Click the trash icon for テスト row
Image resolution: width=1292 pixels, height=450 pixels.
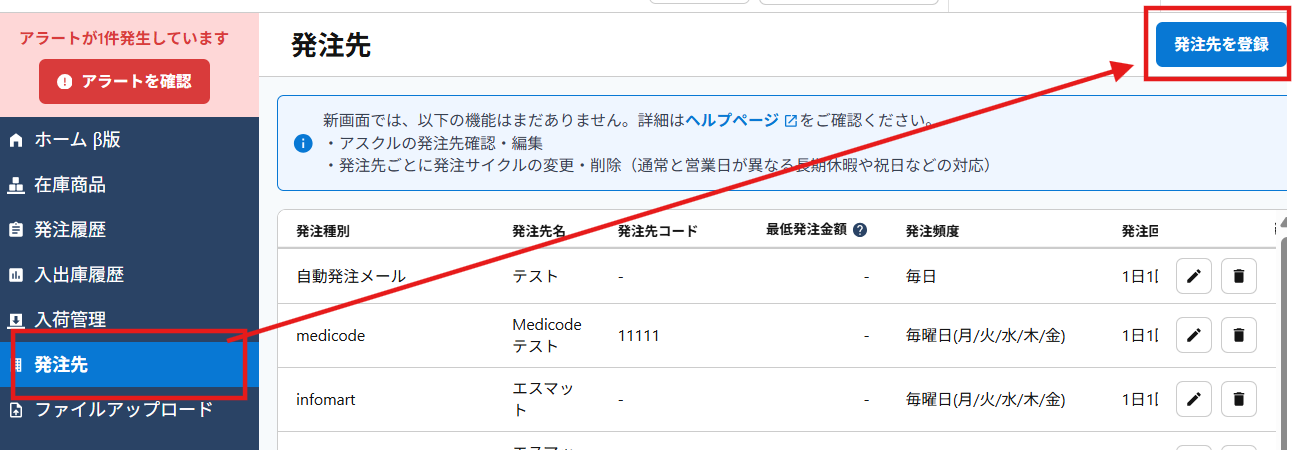[x=1238, y=276]
